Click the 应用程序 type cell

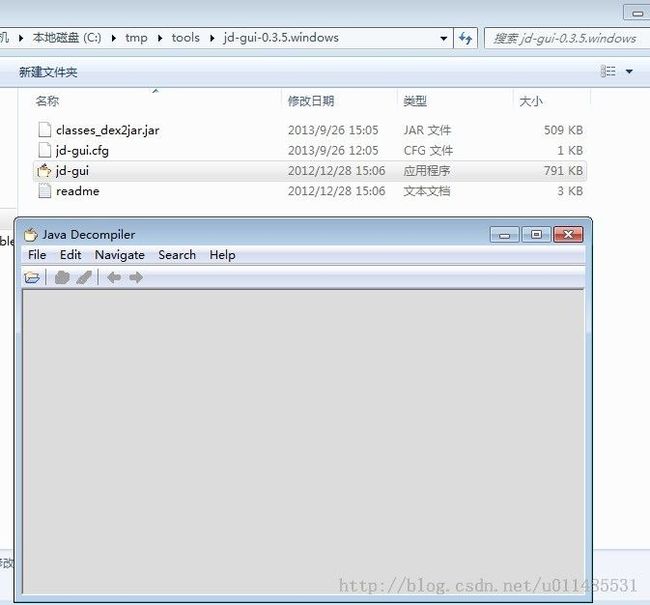coord(427,171)
